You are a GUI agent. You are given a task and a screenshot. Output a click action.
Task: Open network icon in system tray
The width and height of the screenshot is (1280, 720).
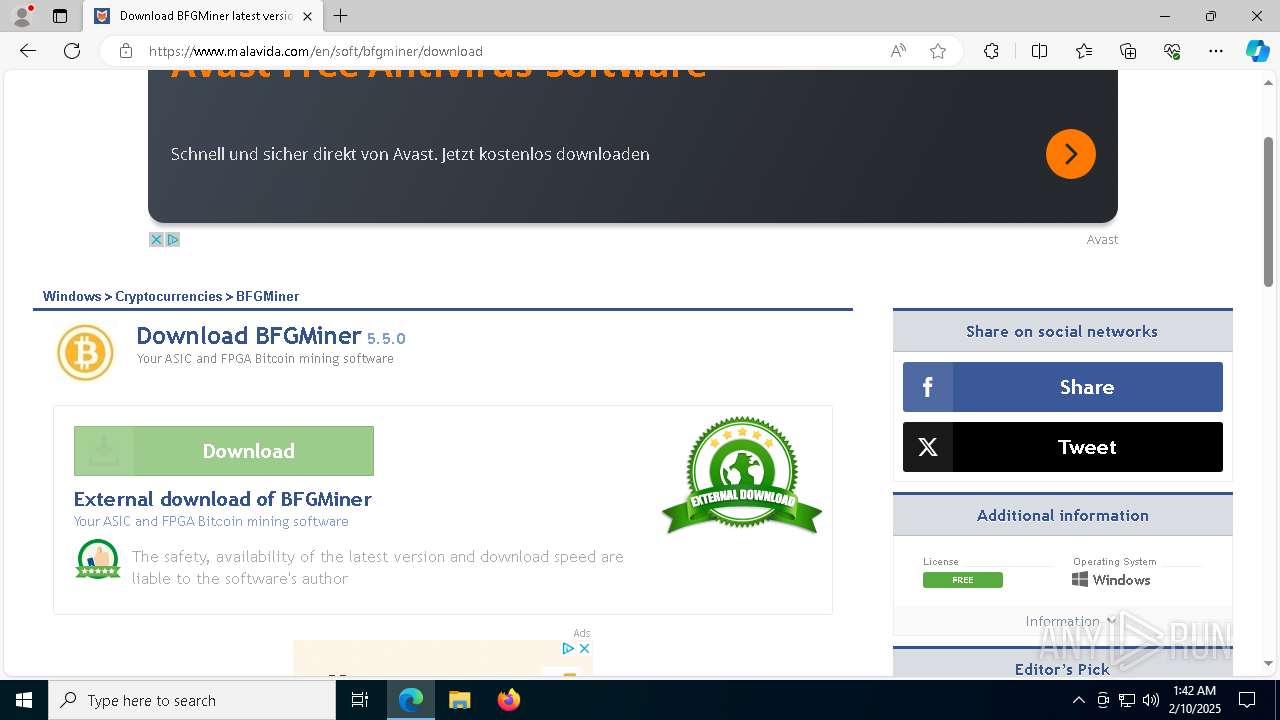pos(1127,700)
